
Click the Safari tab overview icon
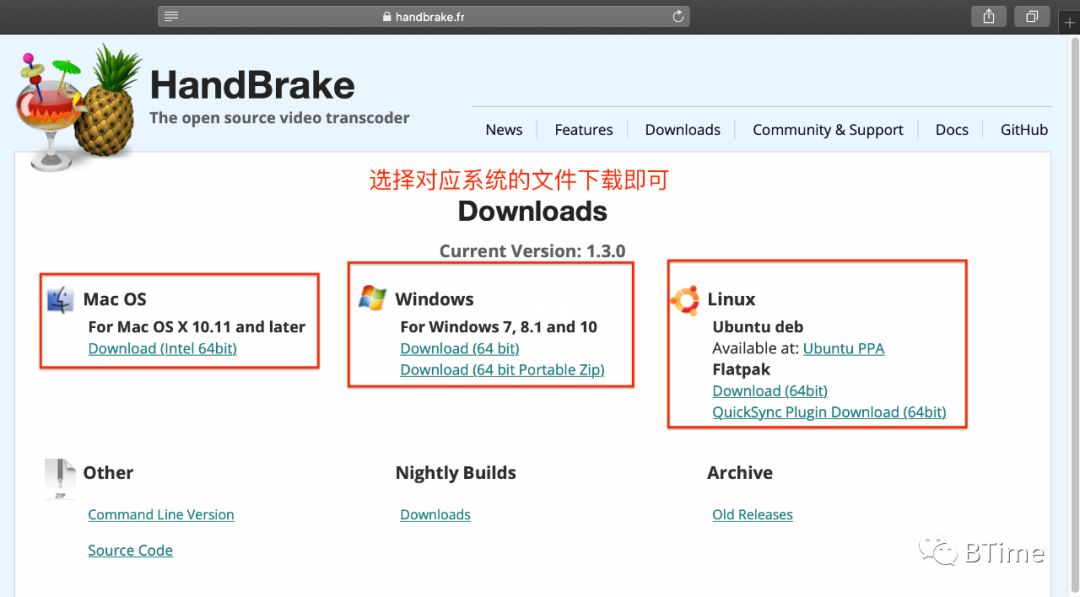tap(1032, 16)
